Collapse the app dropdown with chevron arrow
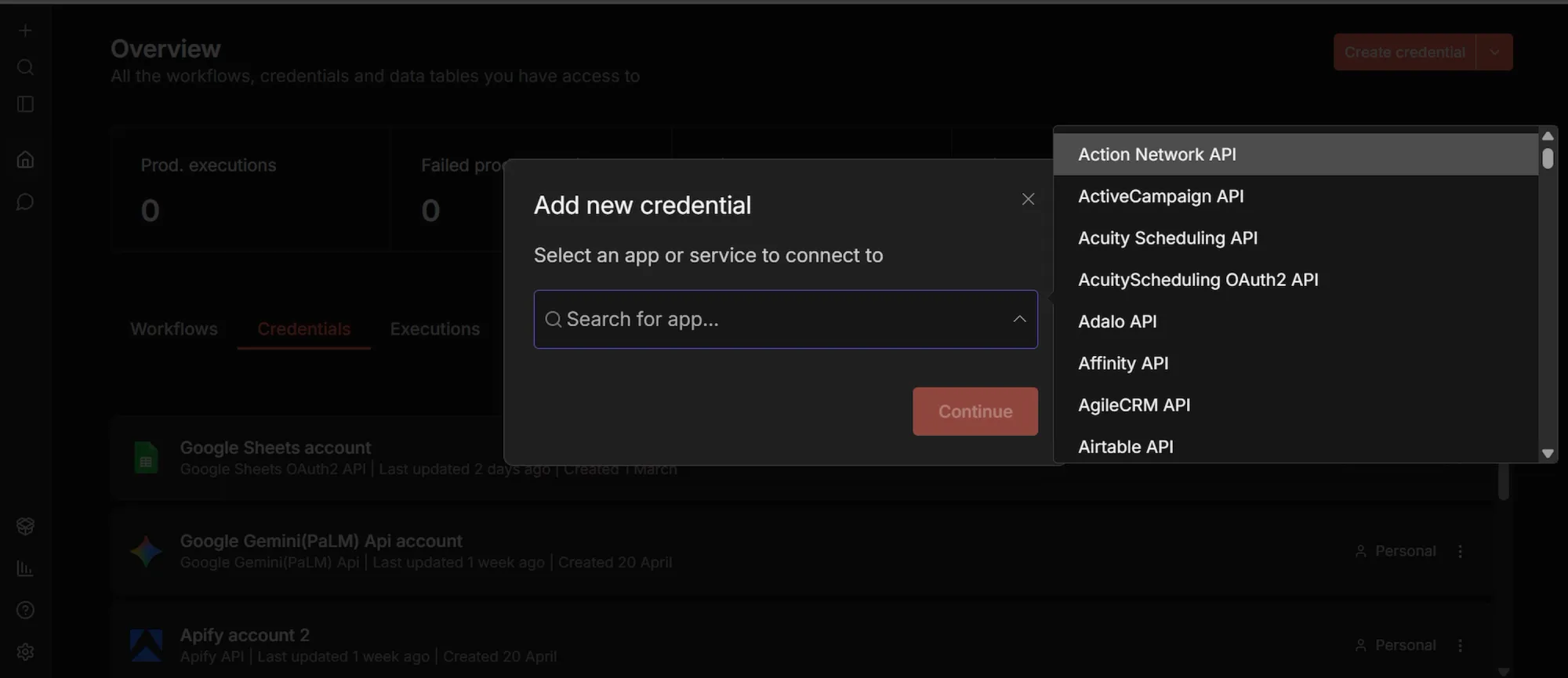Screen dimensions: 1568x678 click(1019, 319)
